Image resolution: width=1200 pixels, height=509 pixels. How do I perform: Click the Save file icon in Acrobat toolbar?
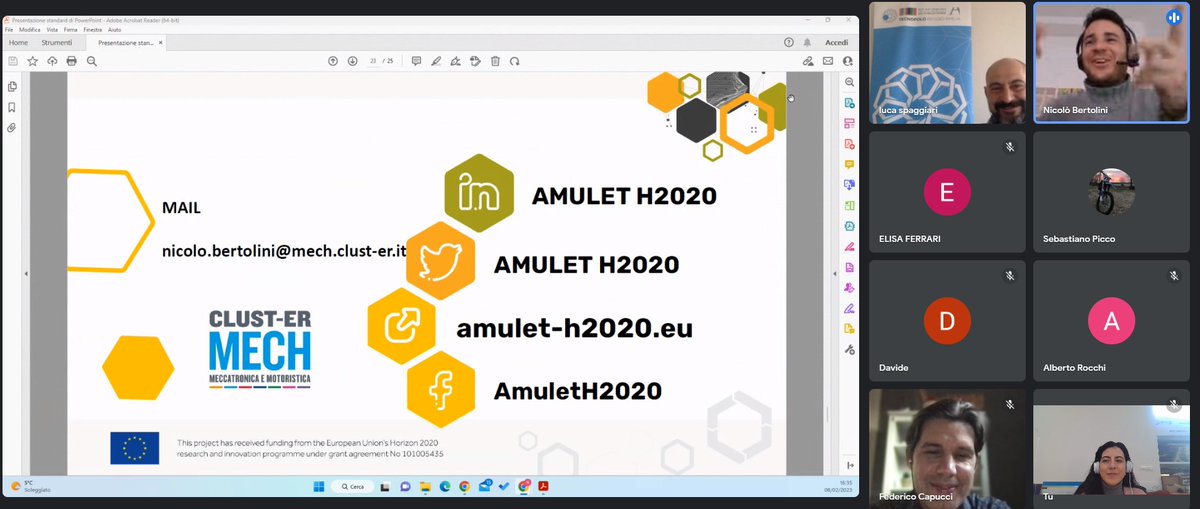point(13,61)
